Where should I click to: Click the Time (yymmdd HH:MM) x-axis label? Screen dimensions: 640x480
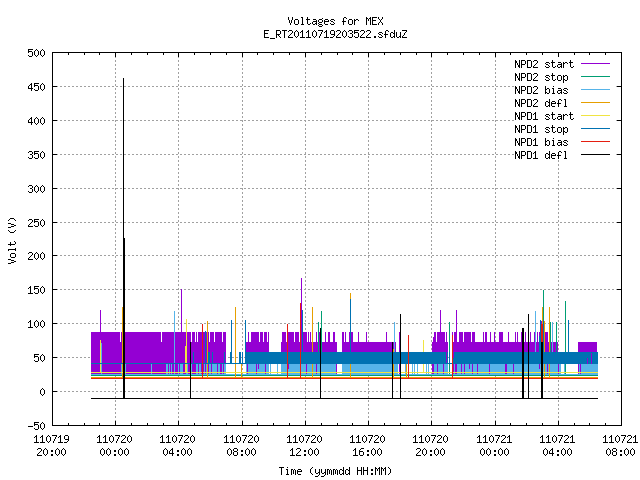coord(335,471)
